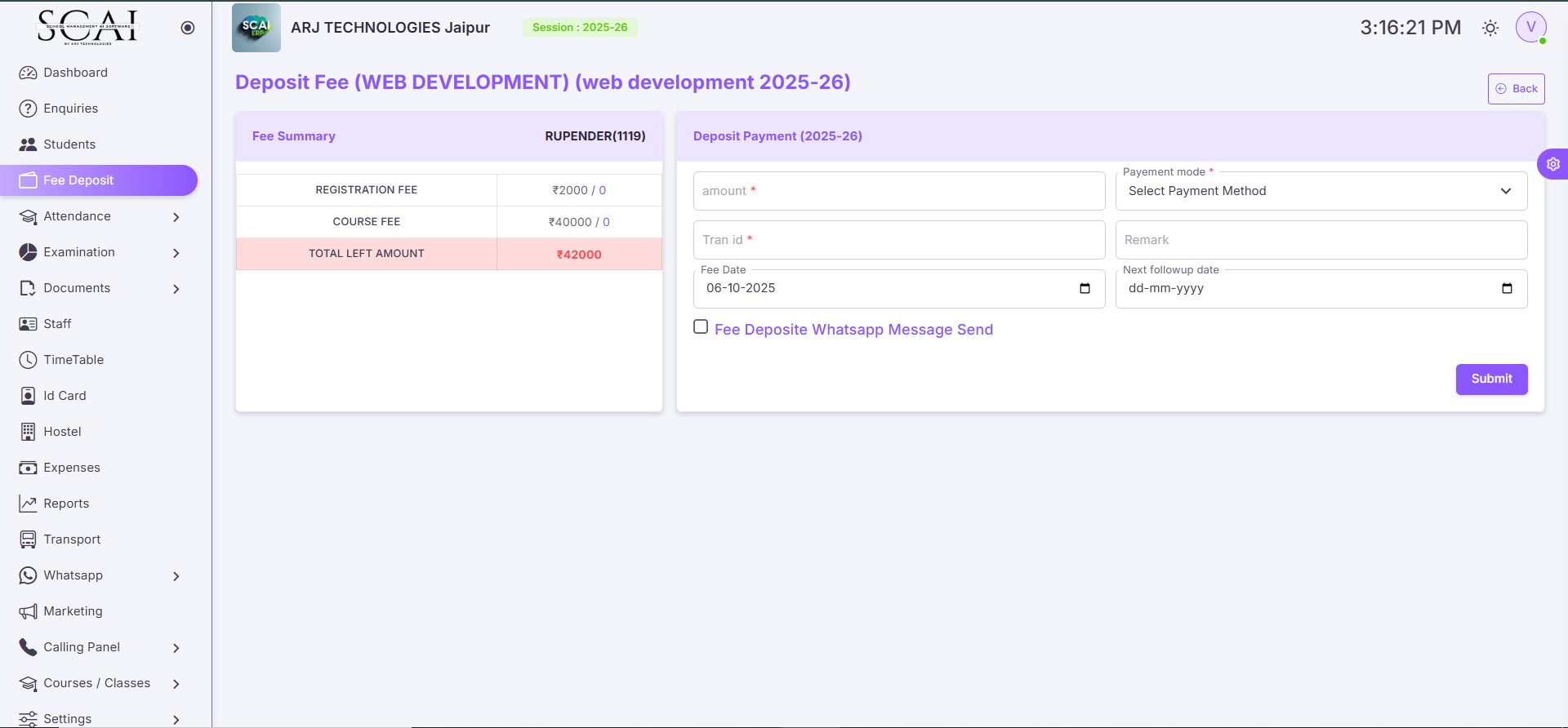Expand the Examination menu chevron
The width and height of the screenshot is (1568, 728).
point(176,253)
